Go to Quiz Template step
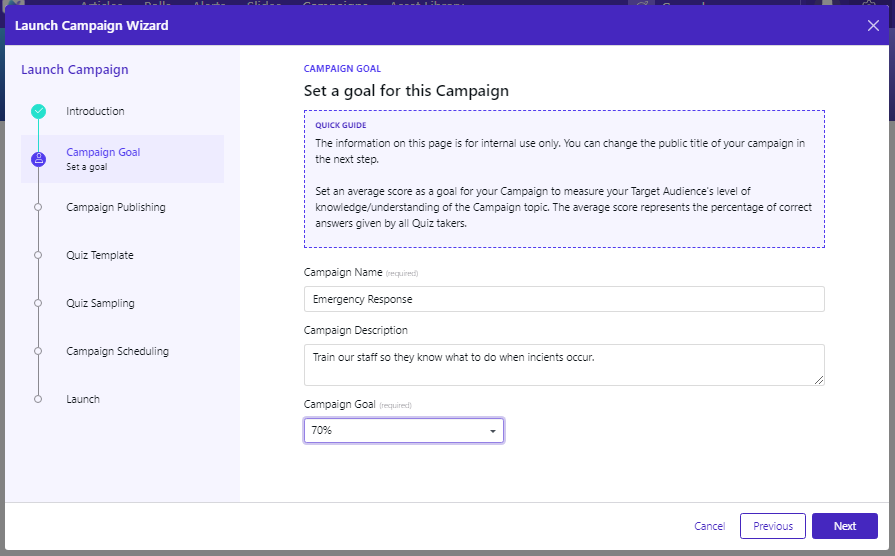 coord(100,255)
